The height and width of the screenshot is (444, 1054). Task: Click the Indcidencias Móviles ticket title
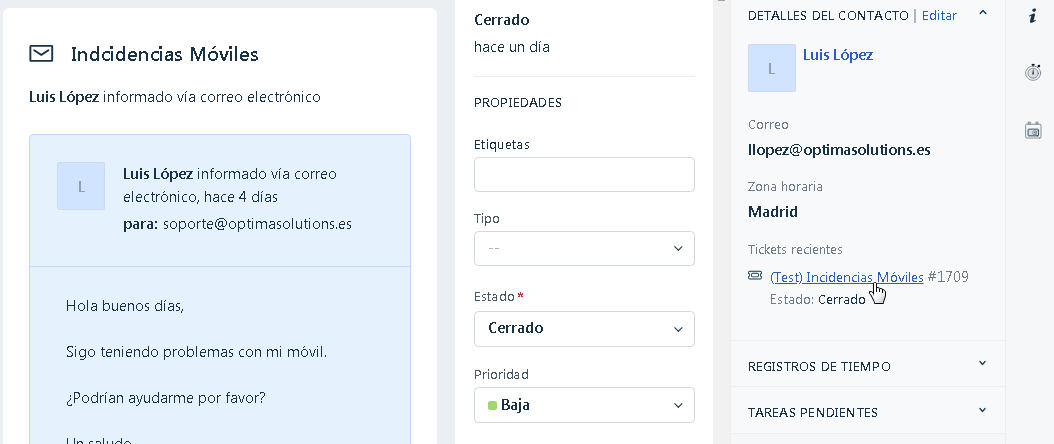point(165,54)
